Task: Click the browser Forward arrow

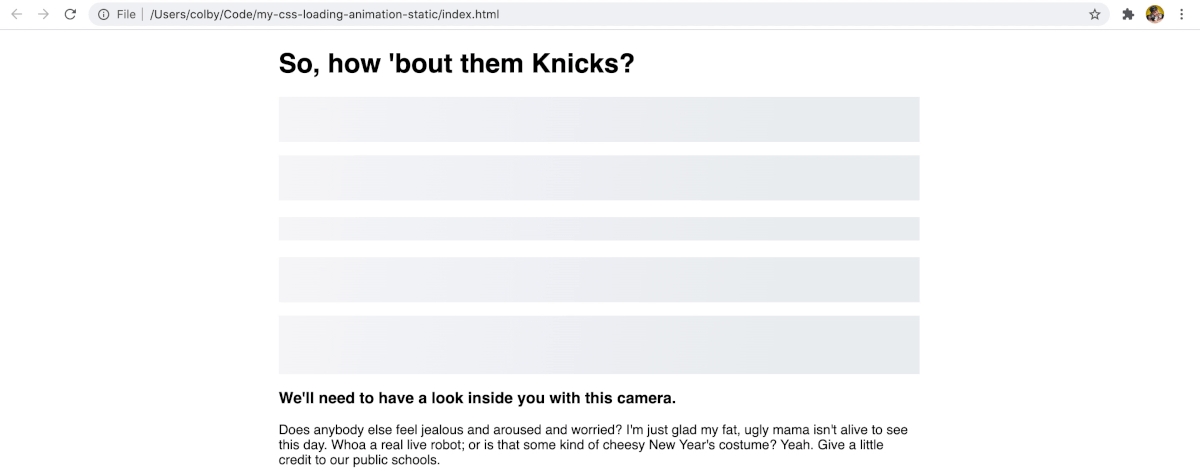Action: tap(43, 15)
